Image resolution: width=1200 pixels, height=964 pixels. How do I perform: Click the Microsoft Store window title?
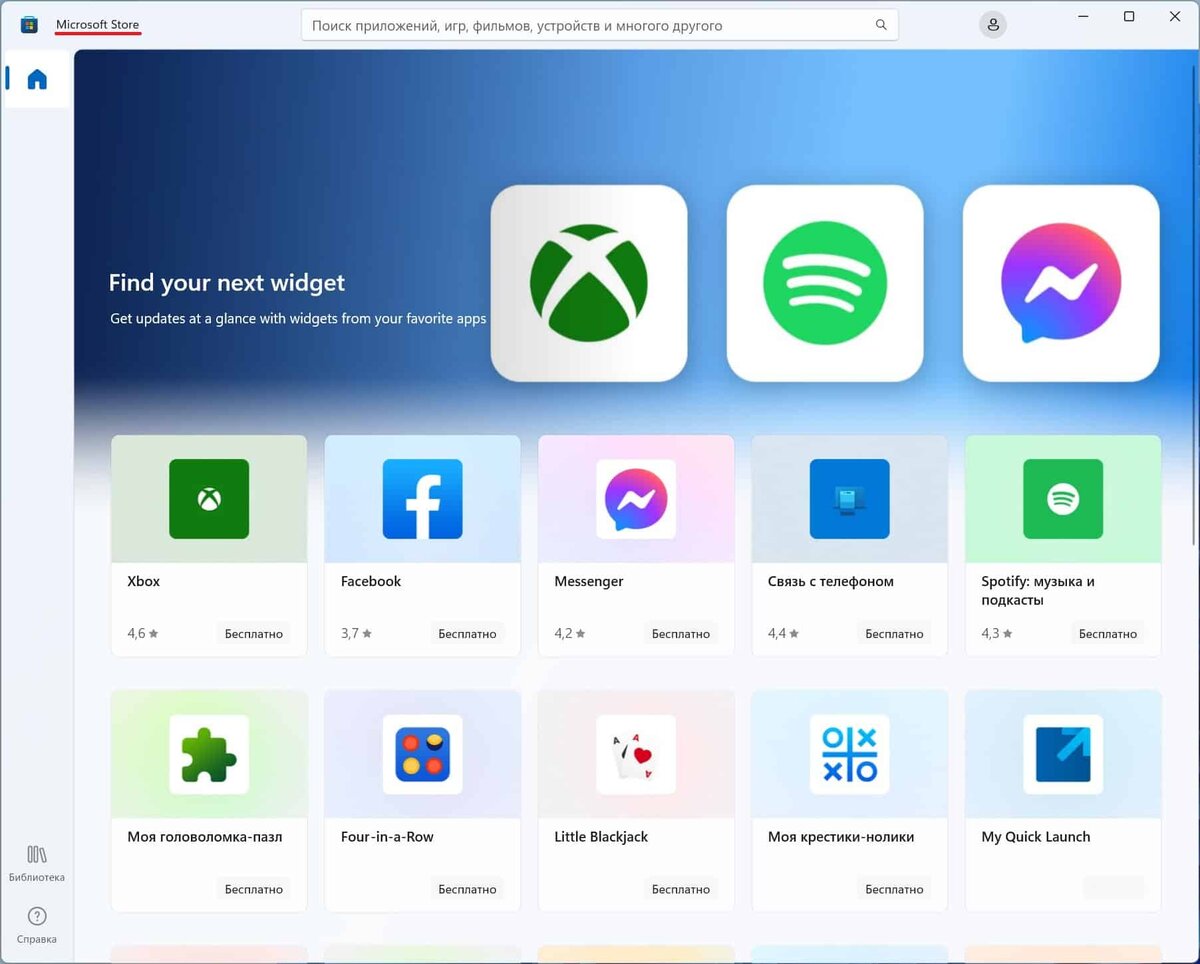pos(97,25)
